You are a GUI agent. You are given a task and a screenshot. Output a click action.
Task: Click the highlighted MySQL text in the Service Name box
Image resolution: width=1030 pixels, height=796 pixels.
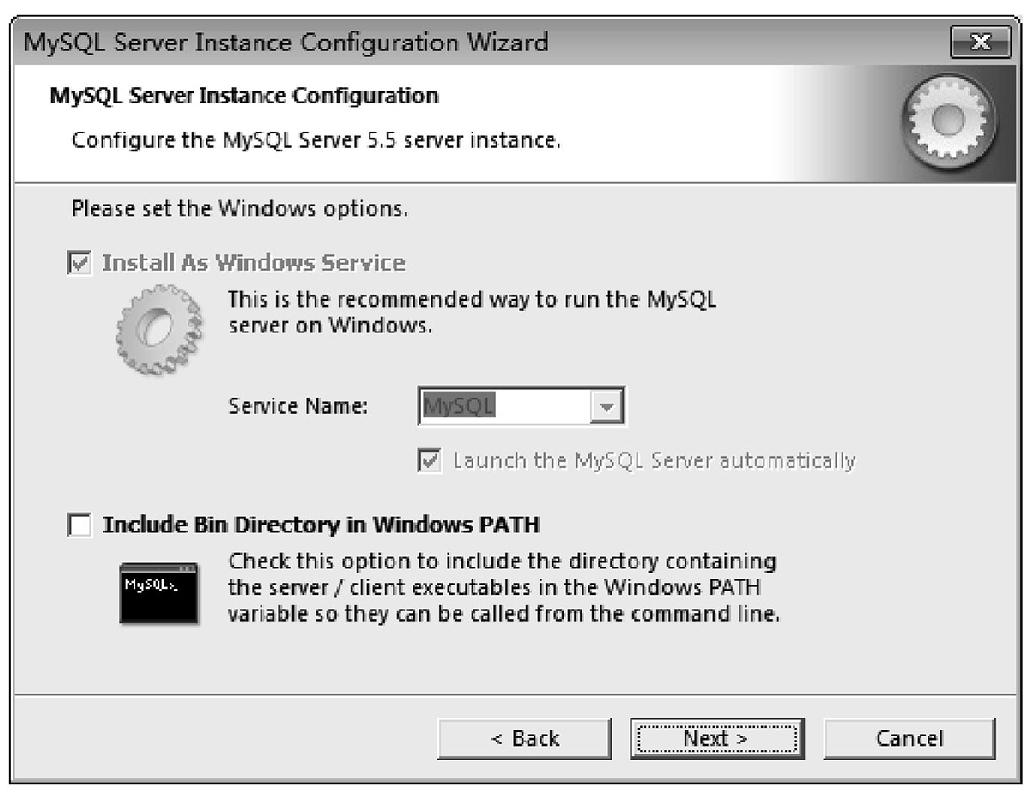459,406
